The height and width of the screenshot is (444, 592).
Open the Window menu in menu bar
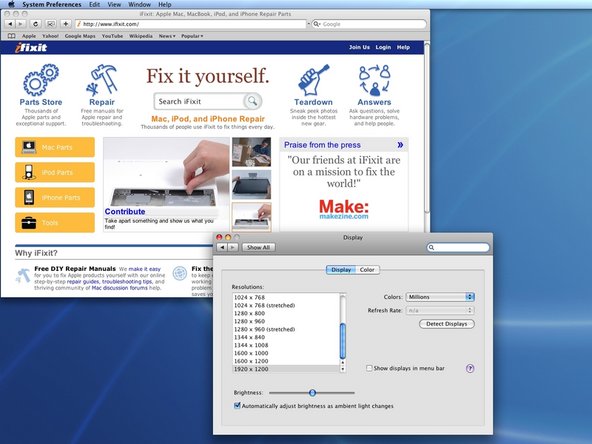(x=139, y=5)
